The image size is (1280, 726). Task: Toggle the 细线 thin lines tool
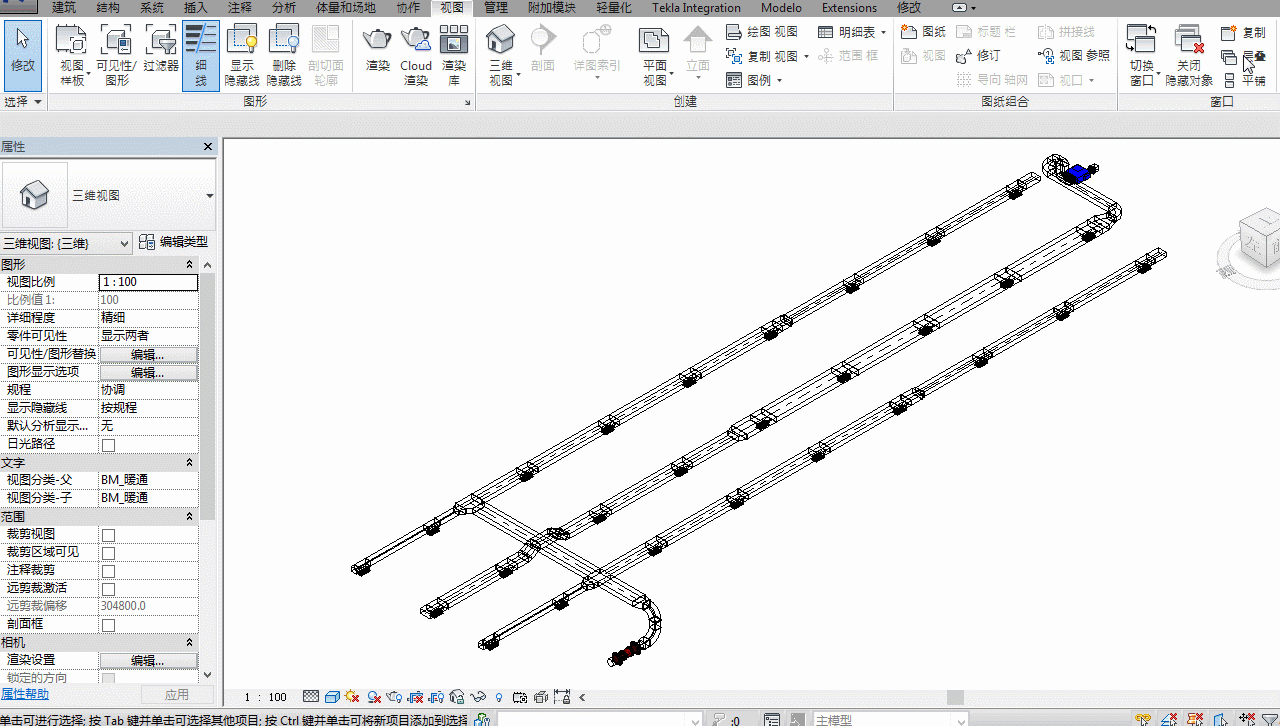(201, 55)
